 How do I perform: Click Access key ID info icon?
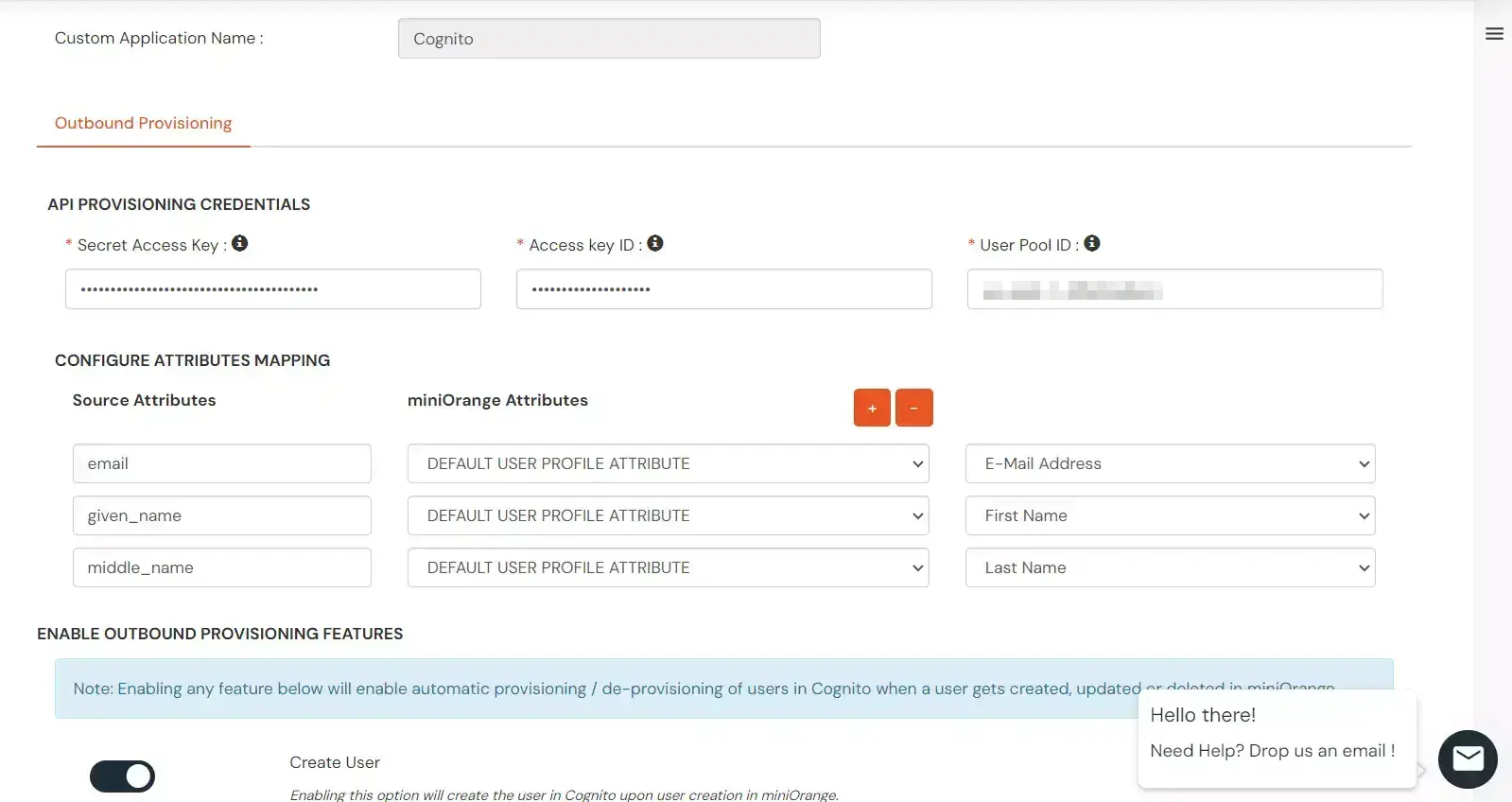(655, 243)
